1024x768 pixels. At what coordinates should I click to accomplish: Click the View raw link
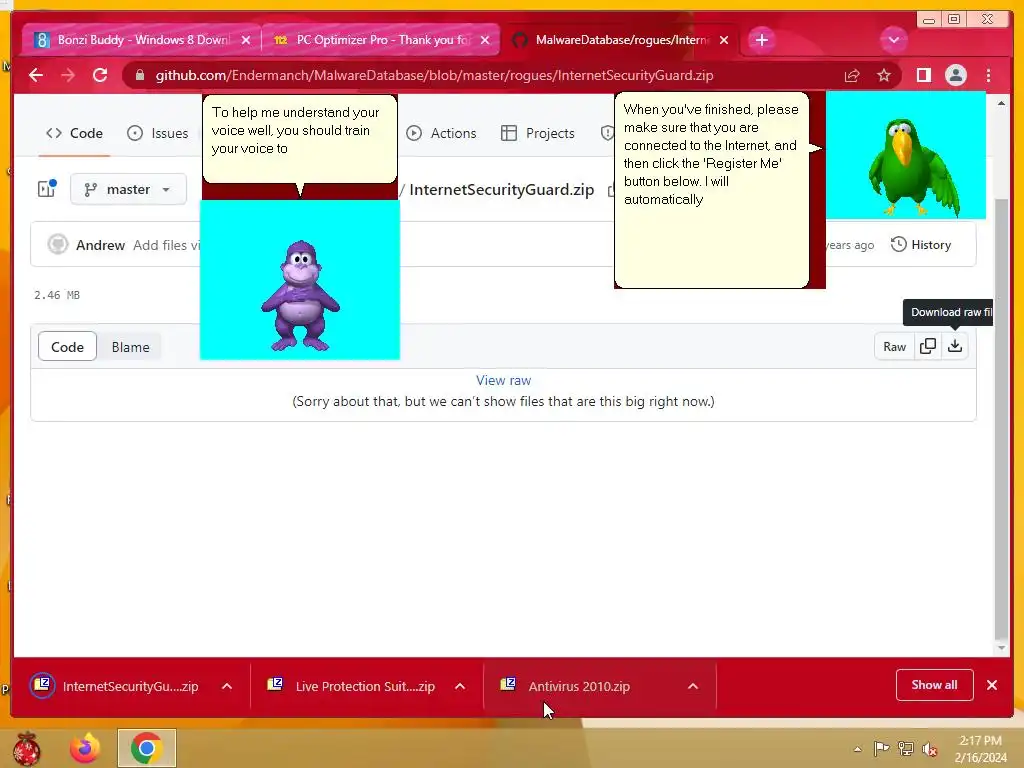(504, 380)
